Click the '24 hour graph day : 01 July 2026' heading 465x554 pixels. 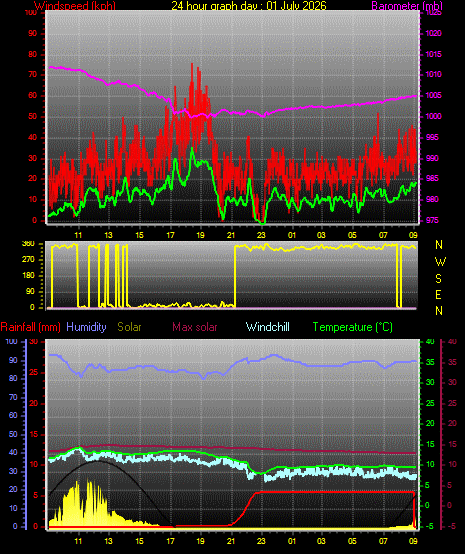249,6
